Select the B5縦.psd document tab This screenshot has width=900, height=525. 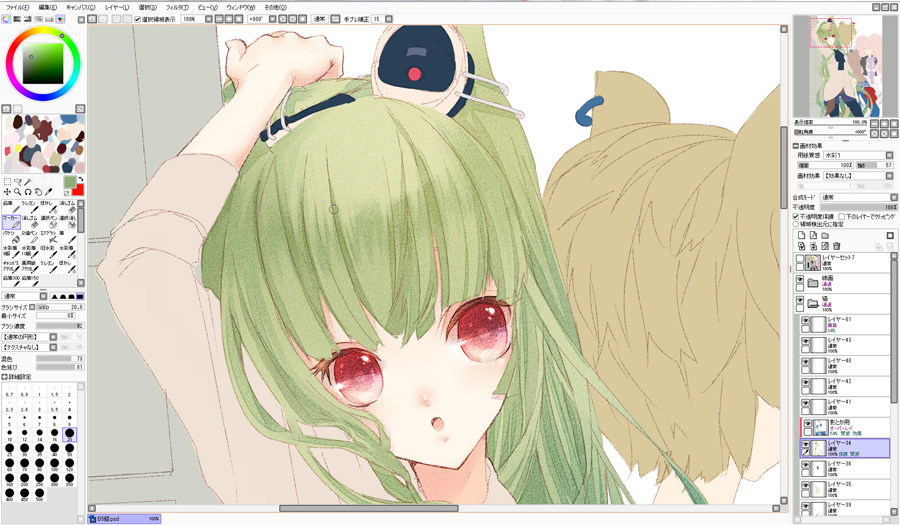pyautogui.click(x=124, y=519)
